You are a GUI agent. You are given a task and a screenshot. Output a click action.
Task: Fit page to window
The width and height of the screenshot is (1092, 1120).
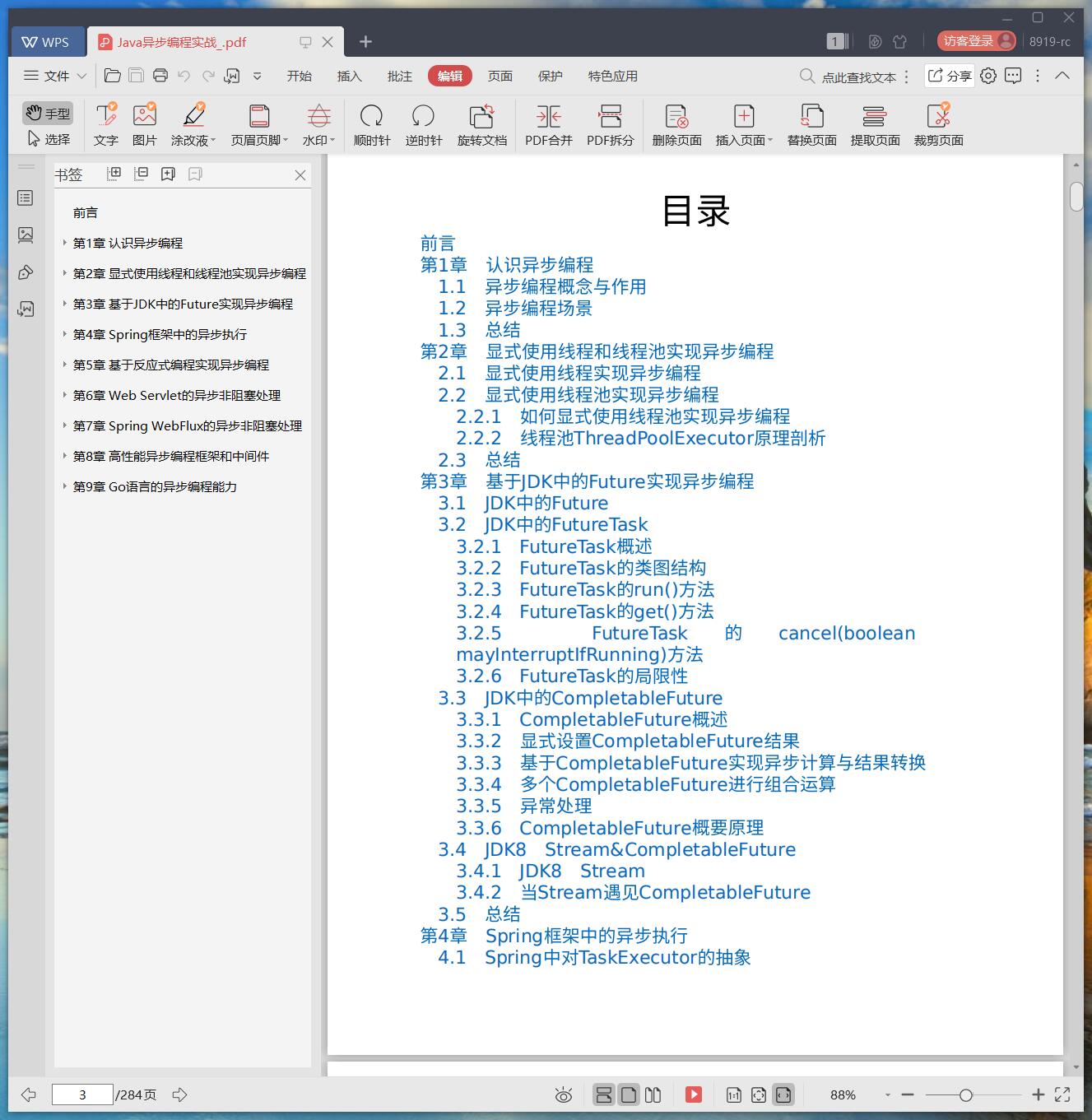(759, 1094)
